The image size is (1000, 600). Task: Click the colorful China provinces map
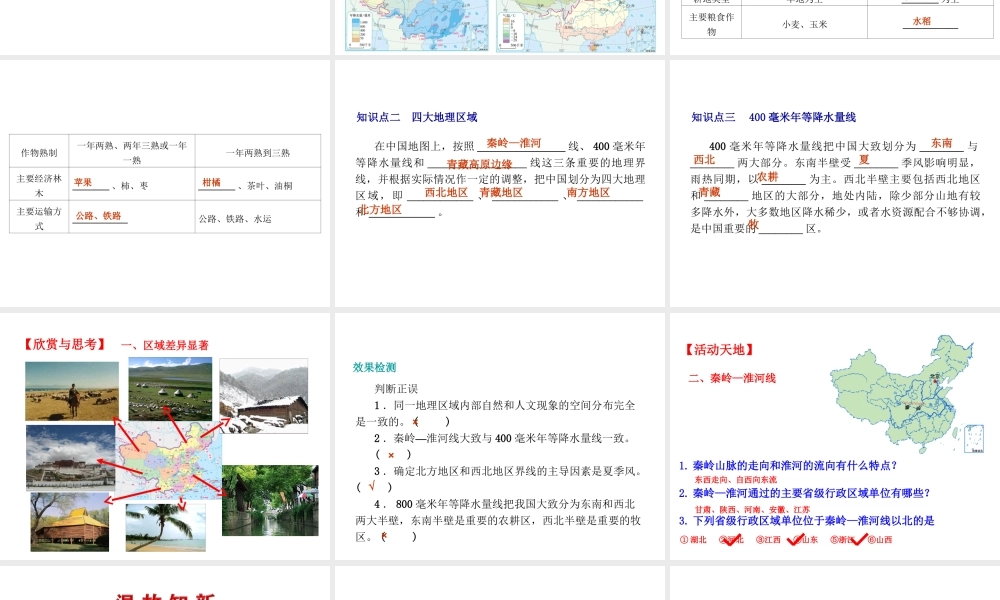point(169,459)
